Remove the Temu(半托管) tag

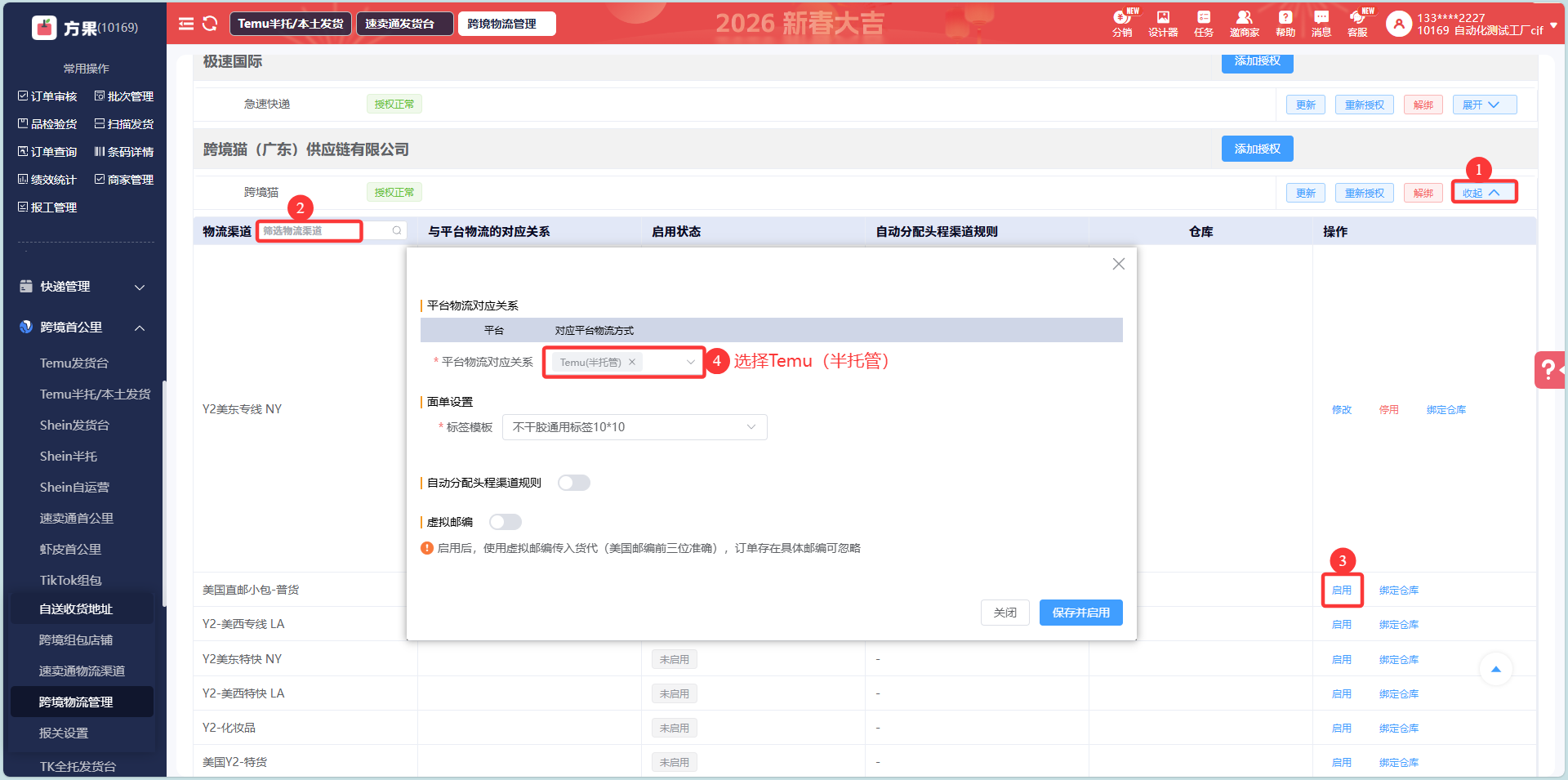coord(632,362)
